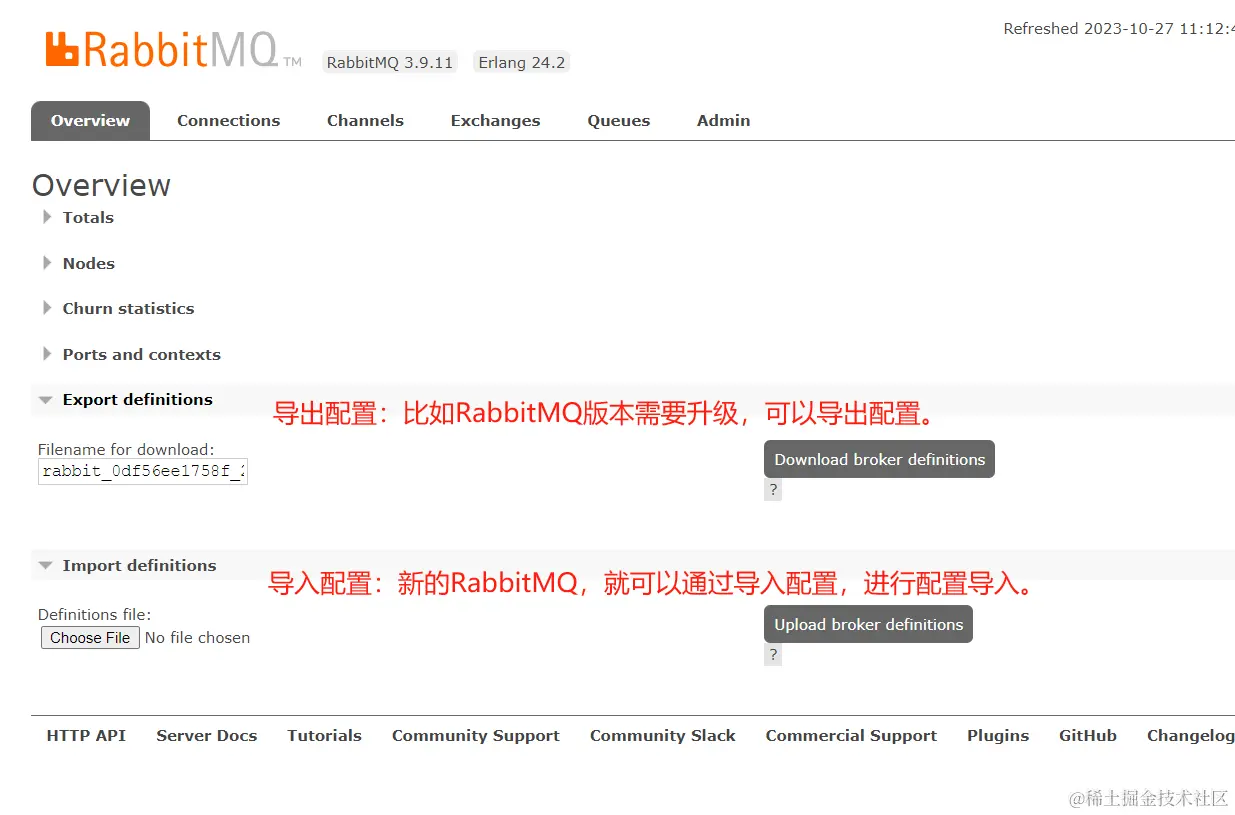Image resolution: width=1235 pixels, height=815 pixels.
Task: Open the Server Docs link
Action: pos(206,735)
